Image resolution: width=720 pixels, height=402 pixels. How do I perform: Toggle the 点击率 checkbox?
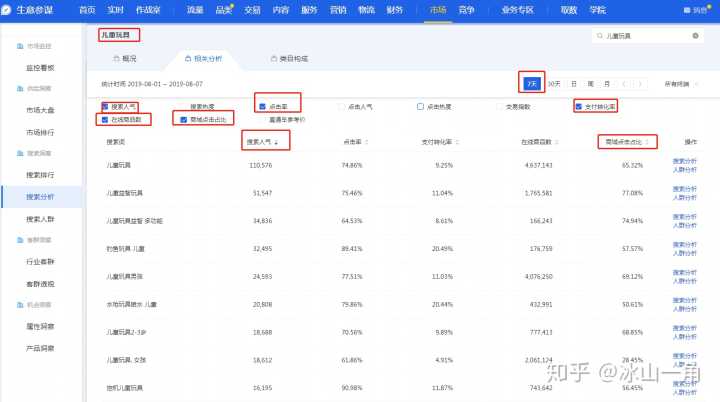click(x=262, y=105)
